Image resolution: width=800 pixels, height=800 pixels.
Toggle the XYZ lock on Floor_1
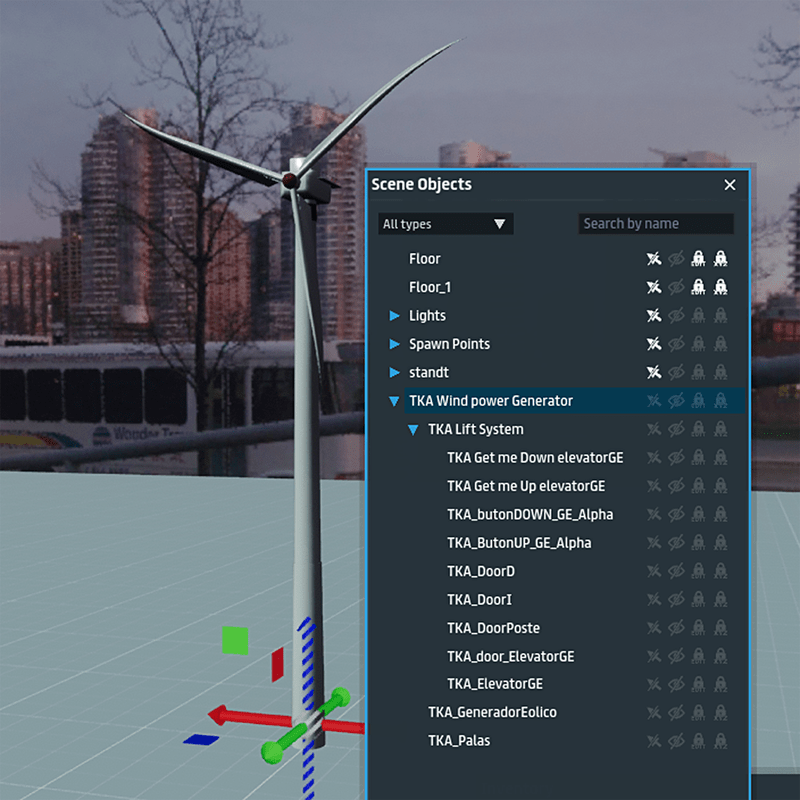720,288
